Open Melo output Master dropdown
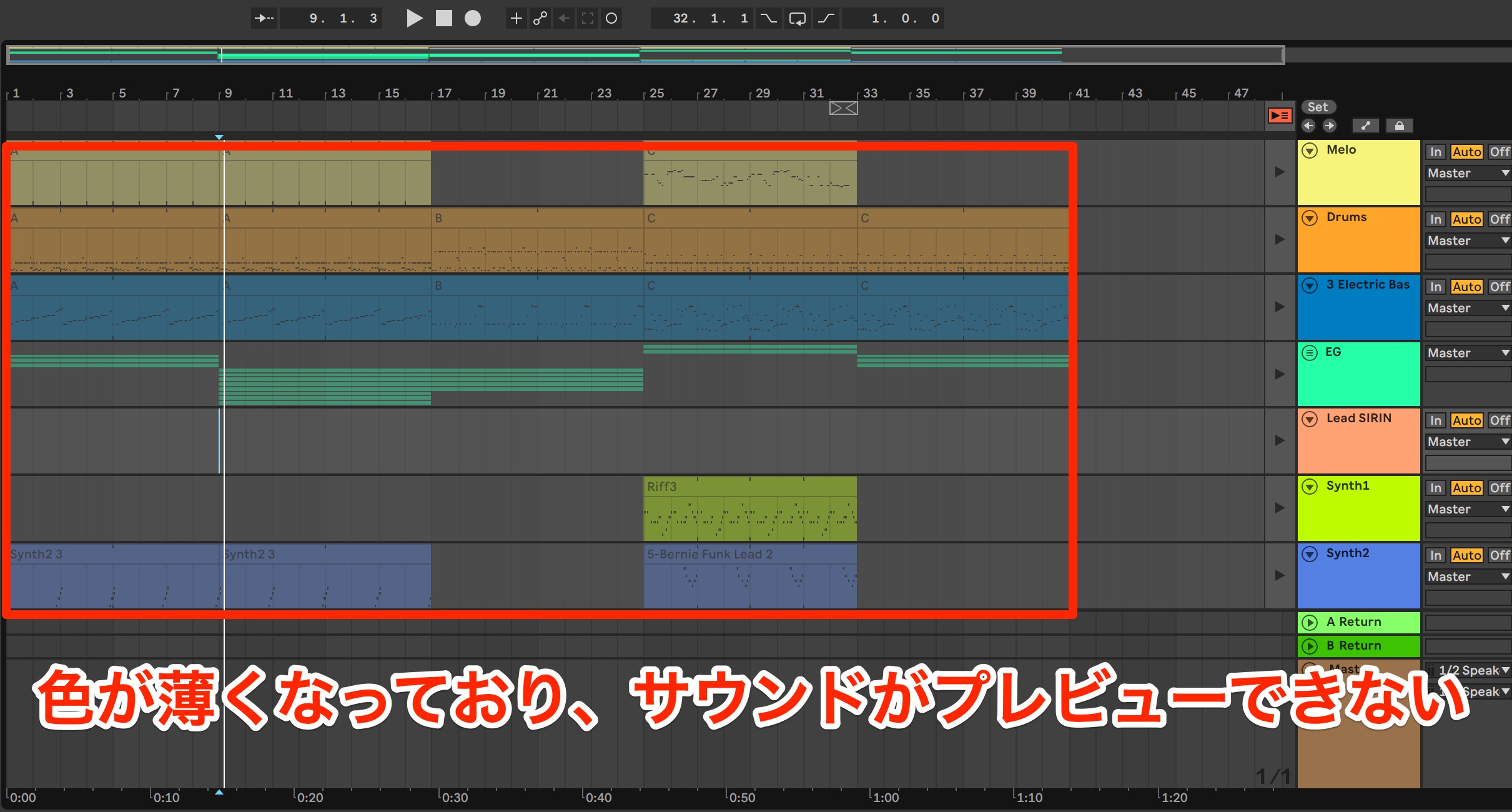Screen dimensions: 1512x812 pyautogui.click(x=1468, y=173)
